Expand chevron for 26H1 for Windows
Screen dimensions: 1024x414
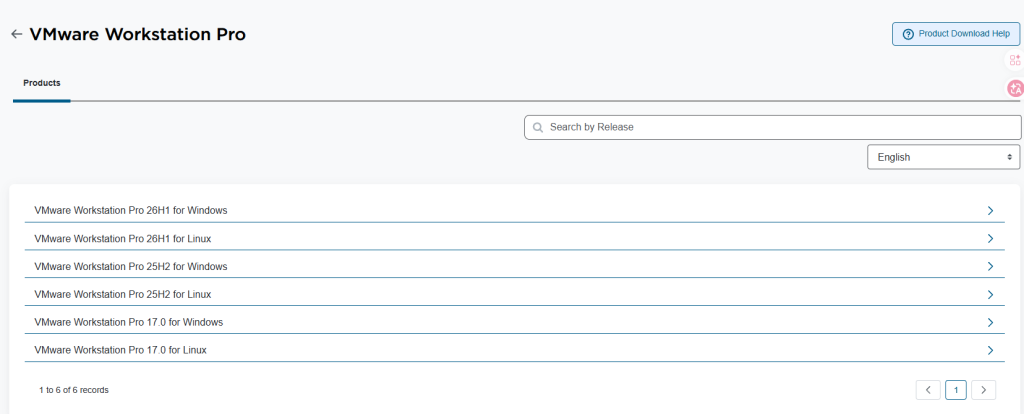pos(991,210)
